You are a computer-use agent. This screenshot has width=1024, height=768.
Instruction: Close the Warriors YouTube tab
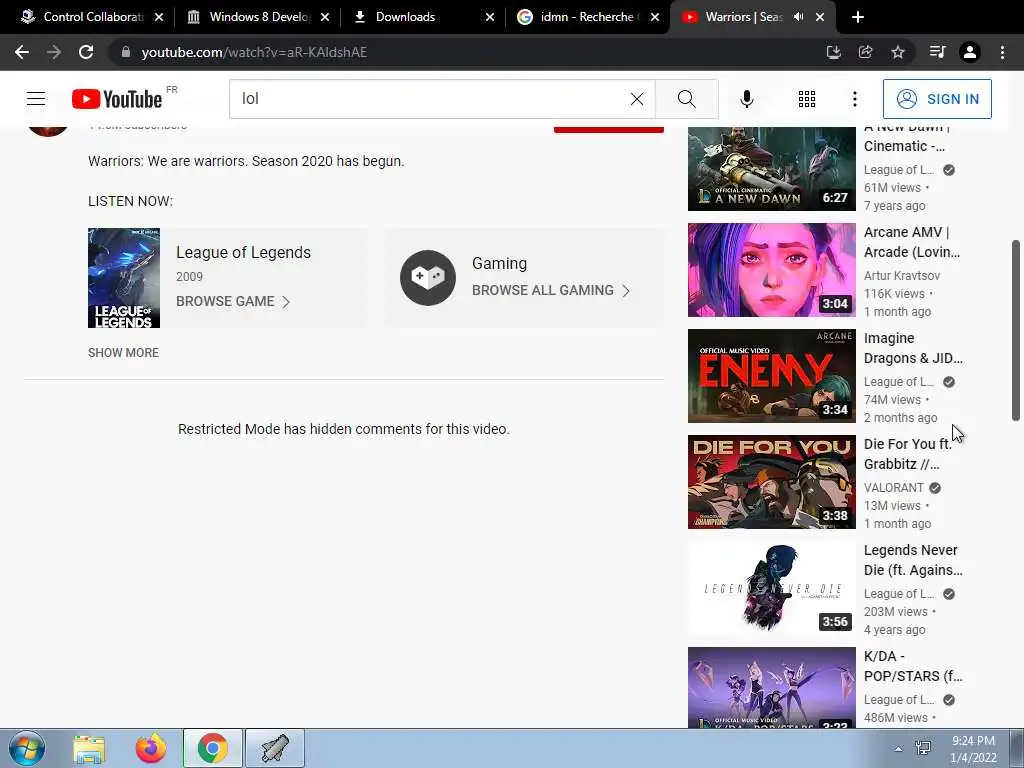coord(820,17)
